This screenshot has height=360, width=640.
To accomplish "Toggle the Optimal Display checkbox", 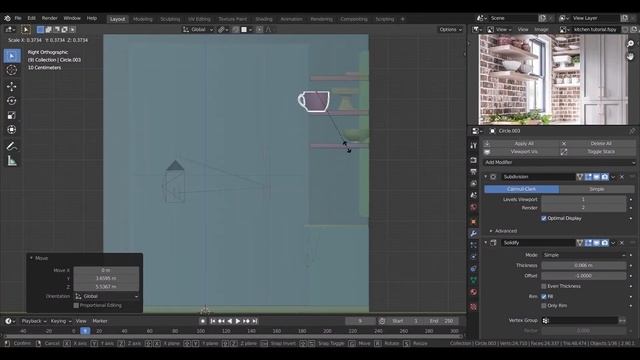I will point(544,218).
